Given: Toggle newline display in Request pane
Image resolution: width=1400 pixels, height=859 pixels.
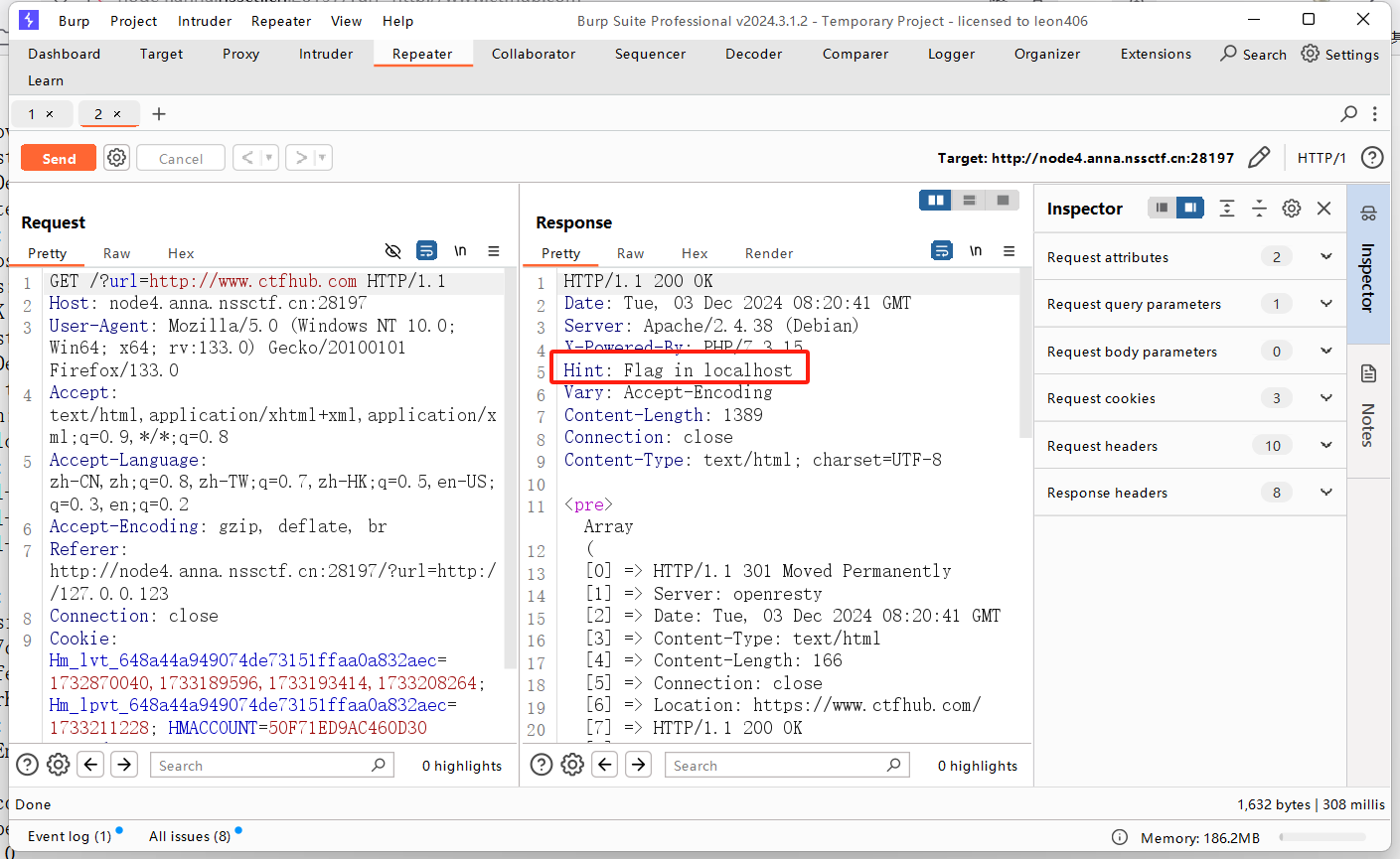Looking at the screenshot, I should pos(460,251).
